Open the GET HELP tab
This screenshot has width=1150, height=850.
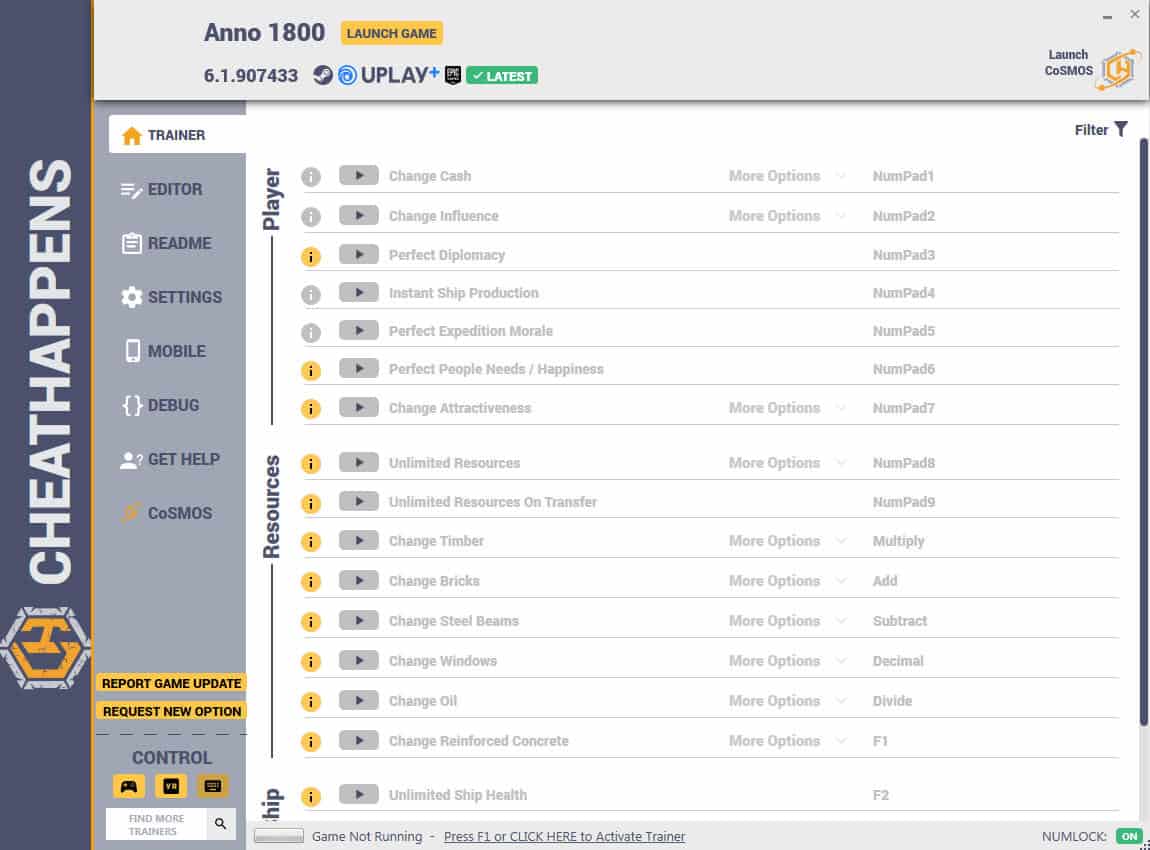(x=170, y=460)
